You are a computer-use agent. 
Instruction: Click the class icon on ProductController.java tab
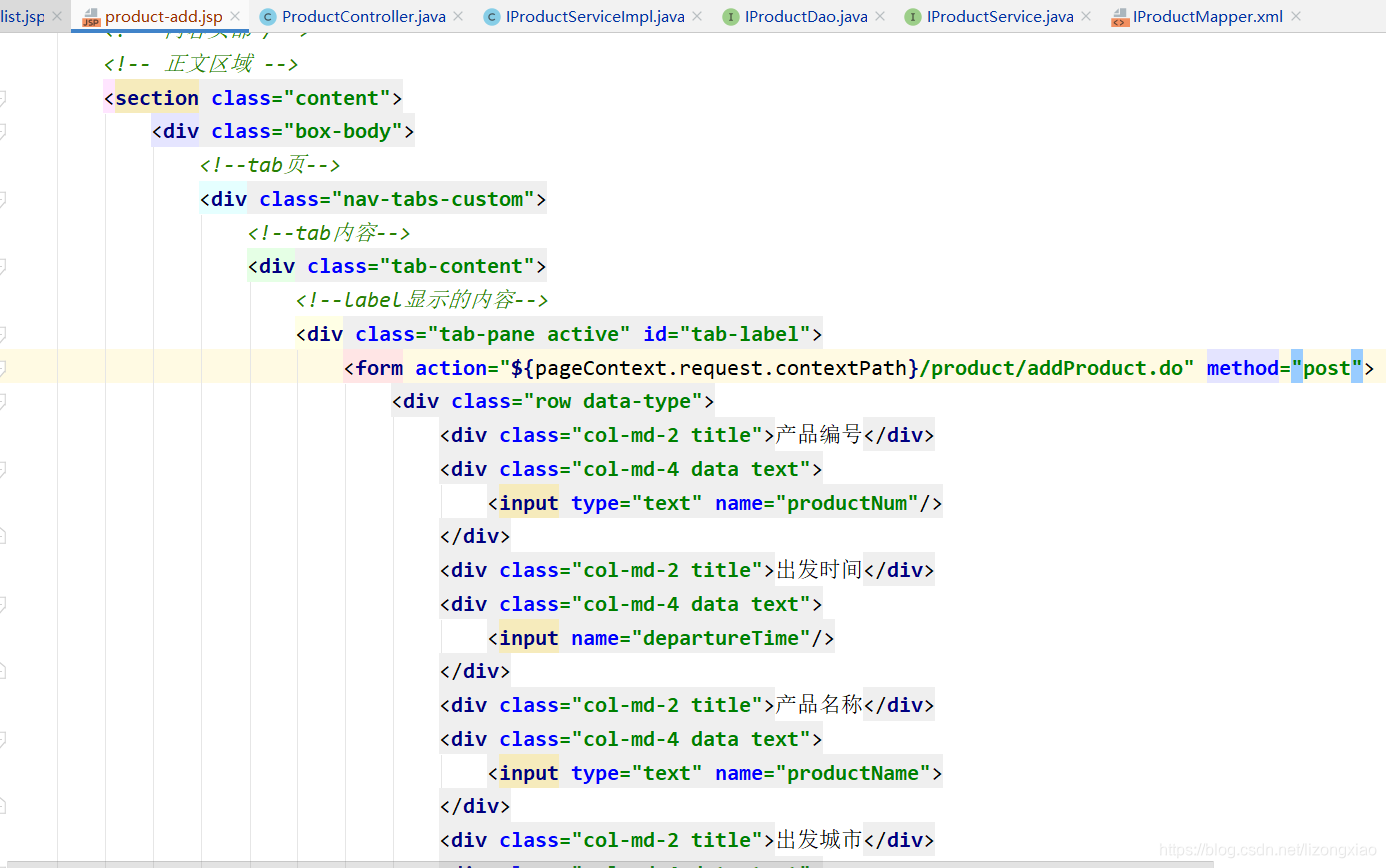click(x=267, y=17)
